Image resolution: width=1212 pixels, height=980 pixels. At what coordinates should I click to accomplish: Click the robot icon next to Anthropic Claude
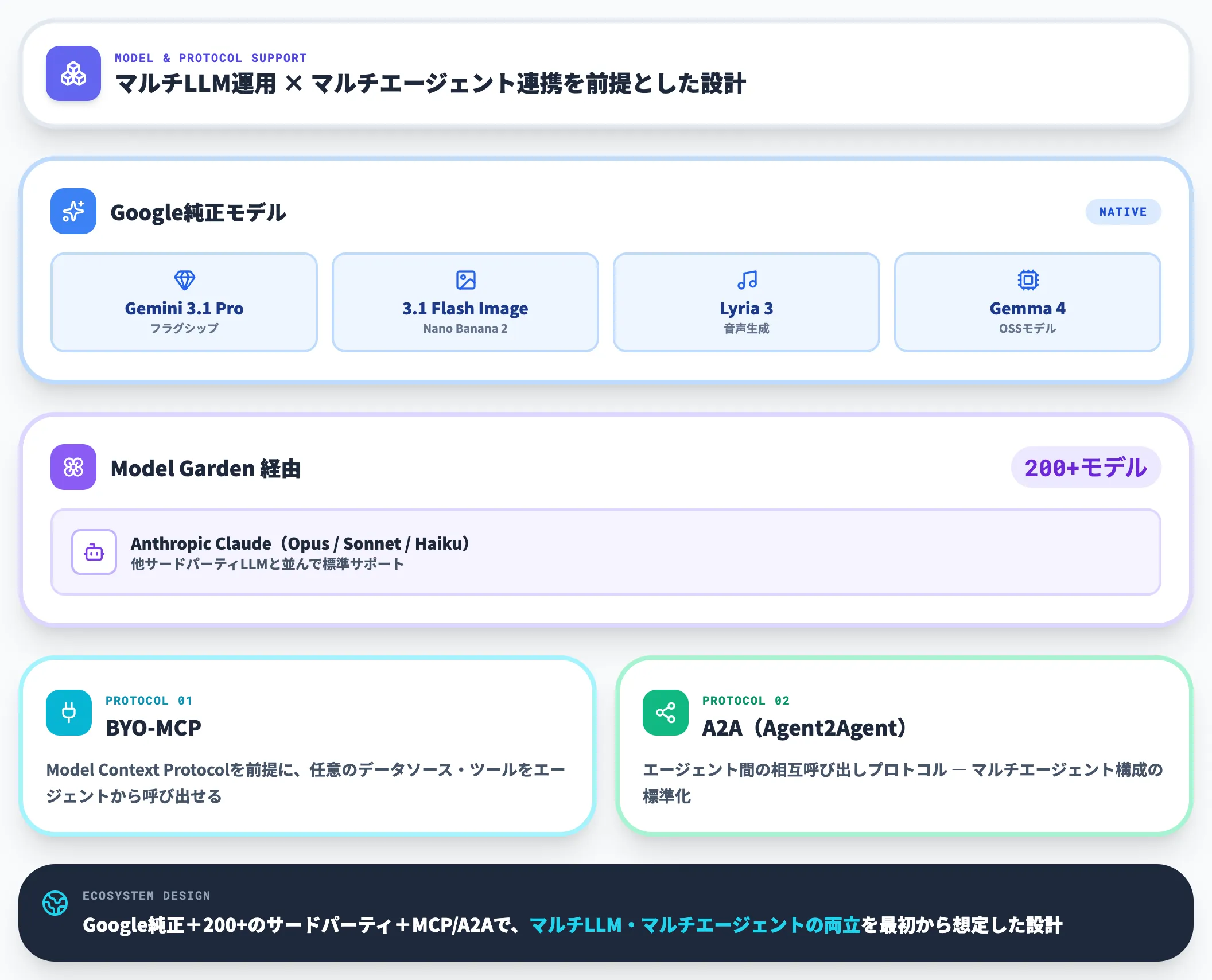94,552
